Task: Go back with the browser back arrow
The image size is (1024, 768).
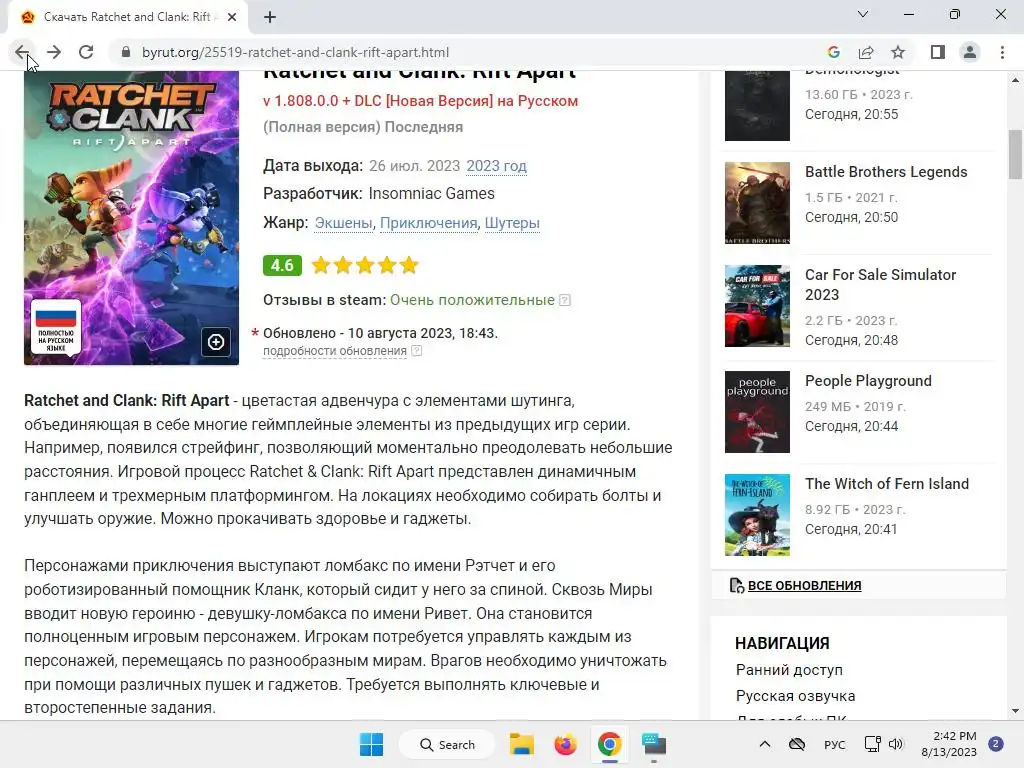Action: tap(22, 52)
